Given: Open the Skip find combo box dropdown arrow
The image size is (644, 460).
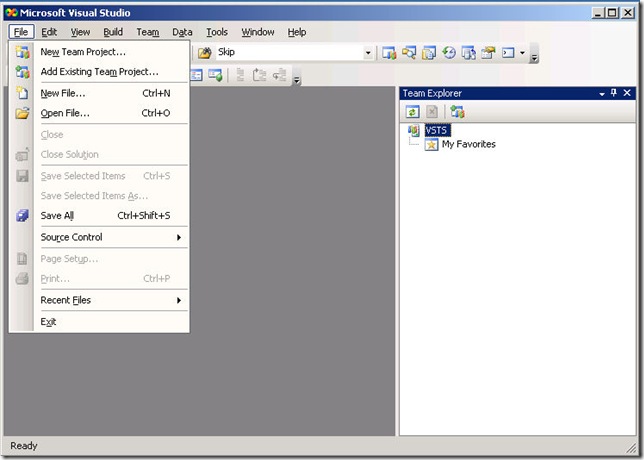Looking at the screenshot, I should pos(368,53).
